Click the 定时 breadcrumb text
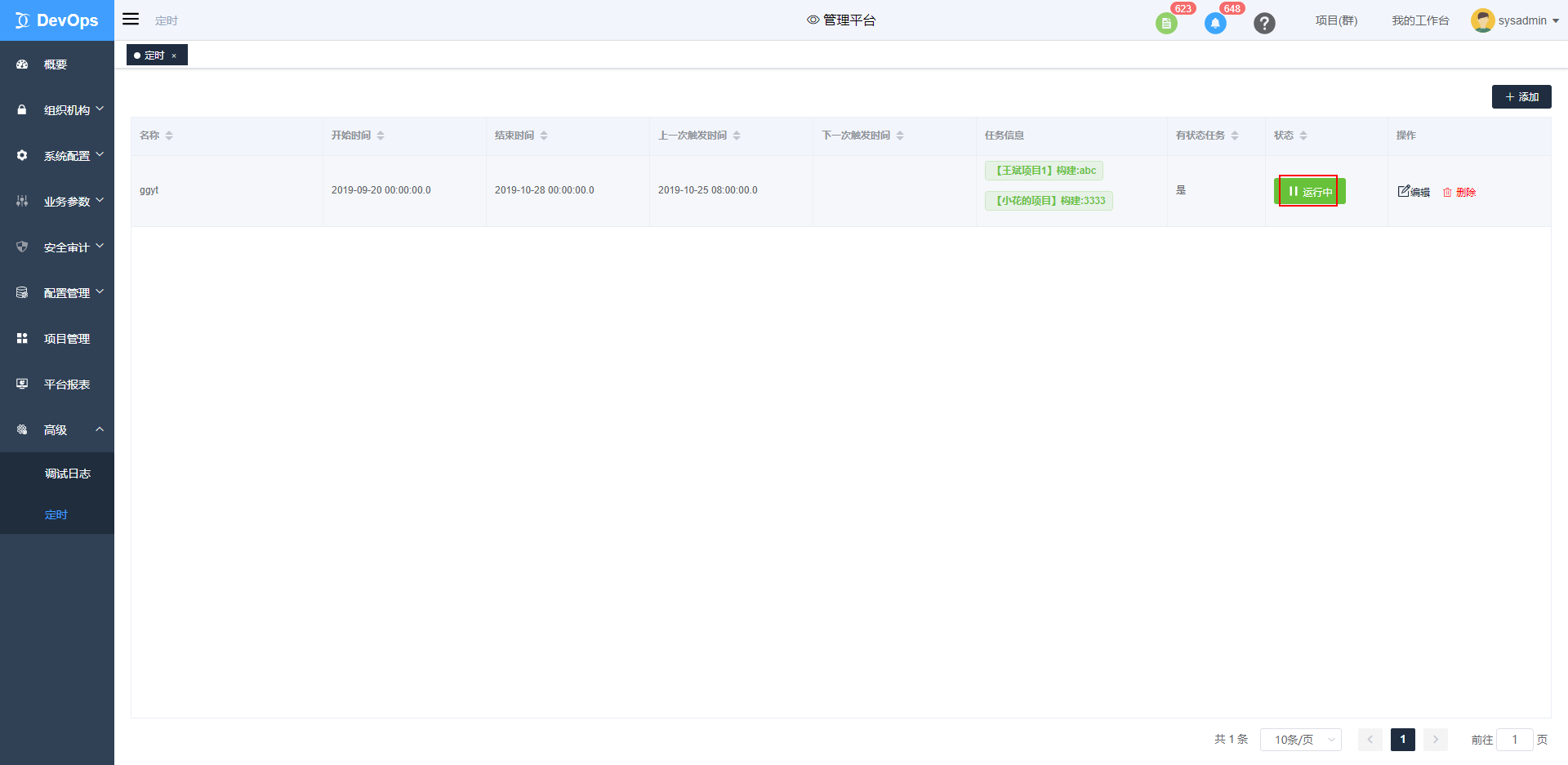1568x765 pixels. 167,20
